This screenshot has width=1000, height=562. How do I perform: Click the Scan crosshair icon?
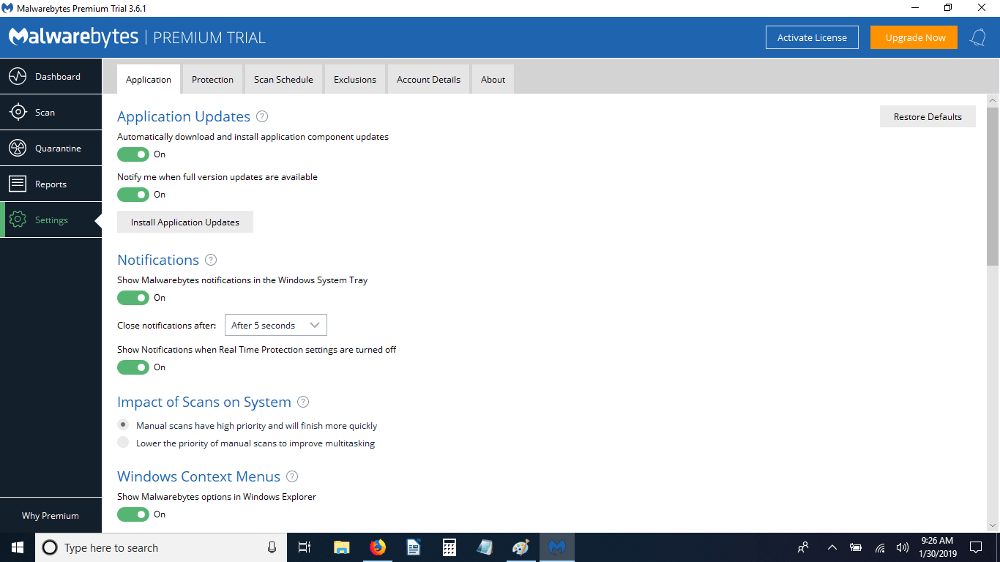[18, 112]
